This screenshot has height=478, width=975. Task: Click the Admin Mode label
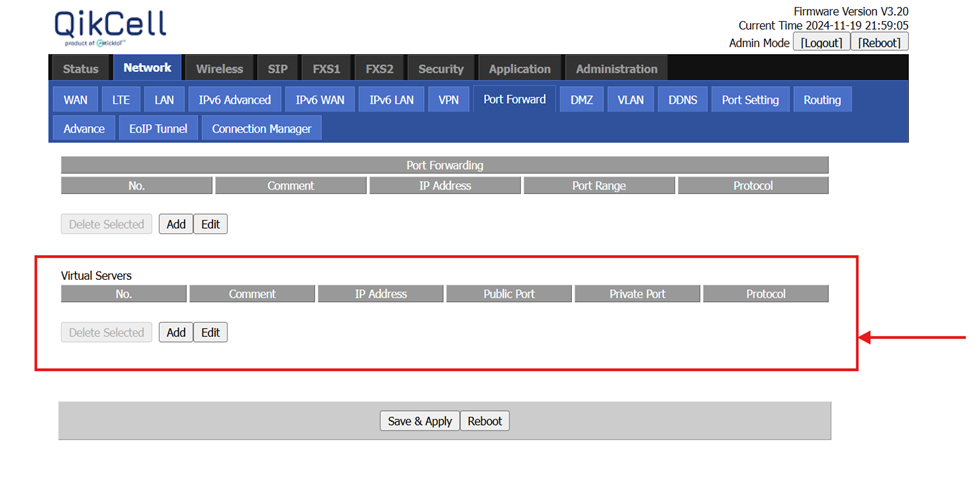(x=759, y=43)
